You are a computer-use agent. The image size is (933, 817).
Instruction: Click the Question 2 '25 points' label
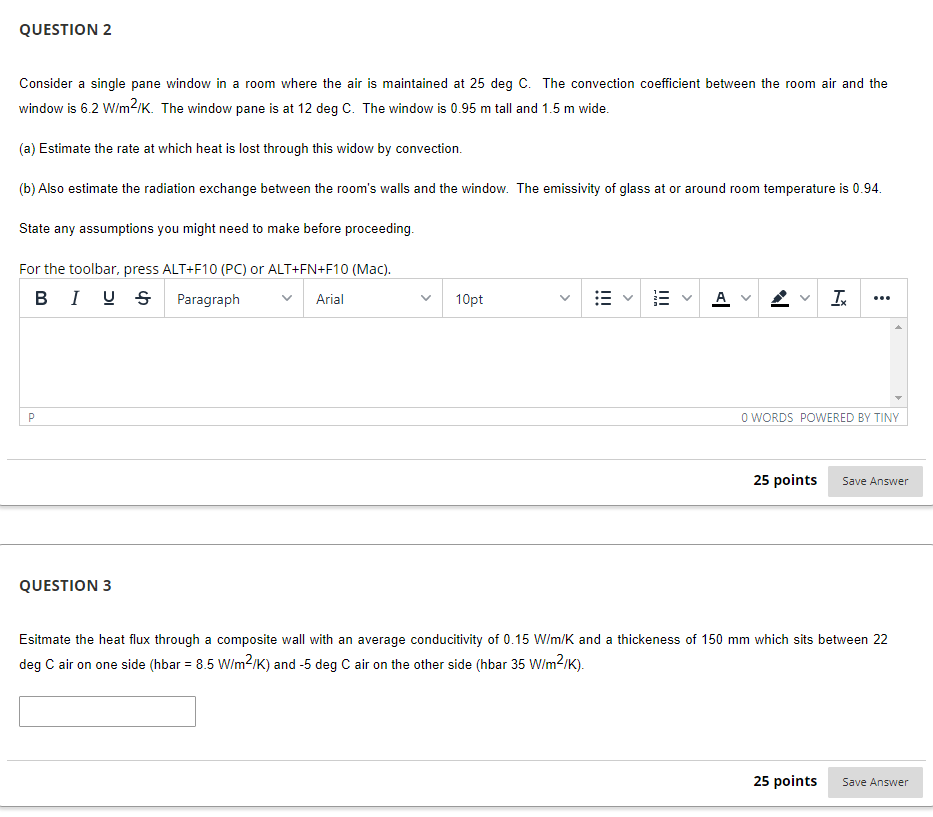tap(785, 480)
